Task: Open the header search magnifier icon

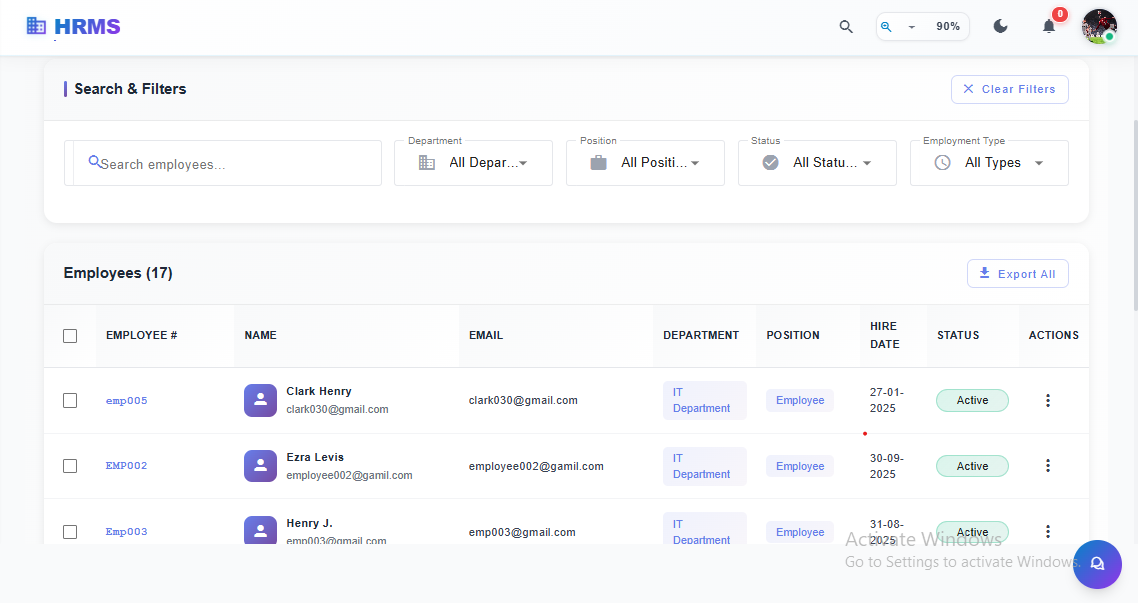Action: 846,27
